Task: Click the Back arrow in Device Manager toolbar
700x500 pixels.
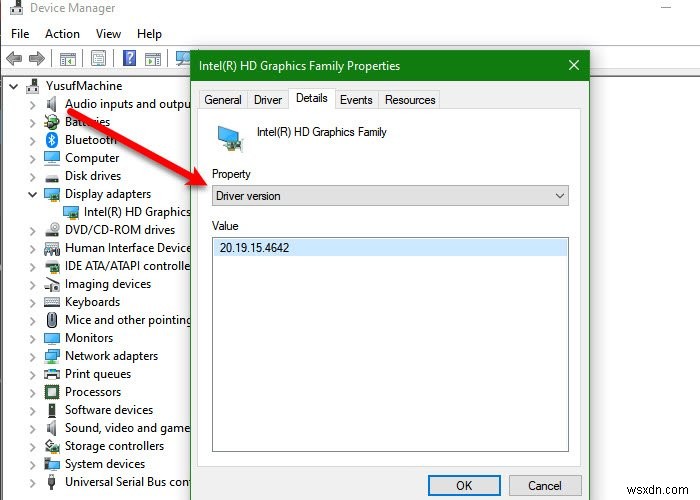Action: [x=14, y=58]
